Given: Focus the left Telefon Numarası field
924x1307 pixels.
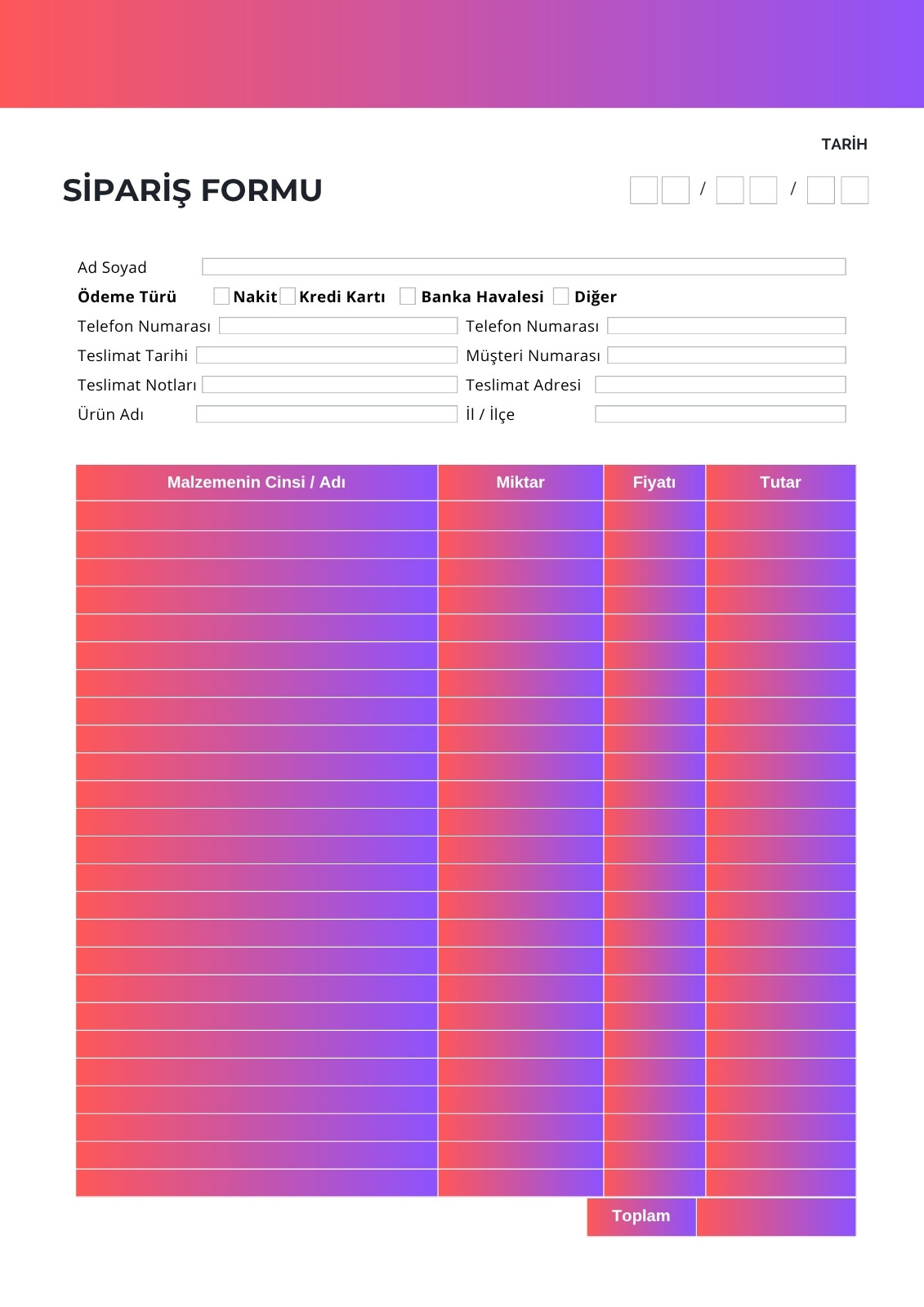Looking at the screenshot, I should pyautogui.click(x=338, y=325).
